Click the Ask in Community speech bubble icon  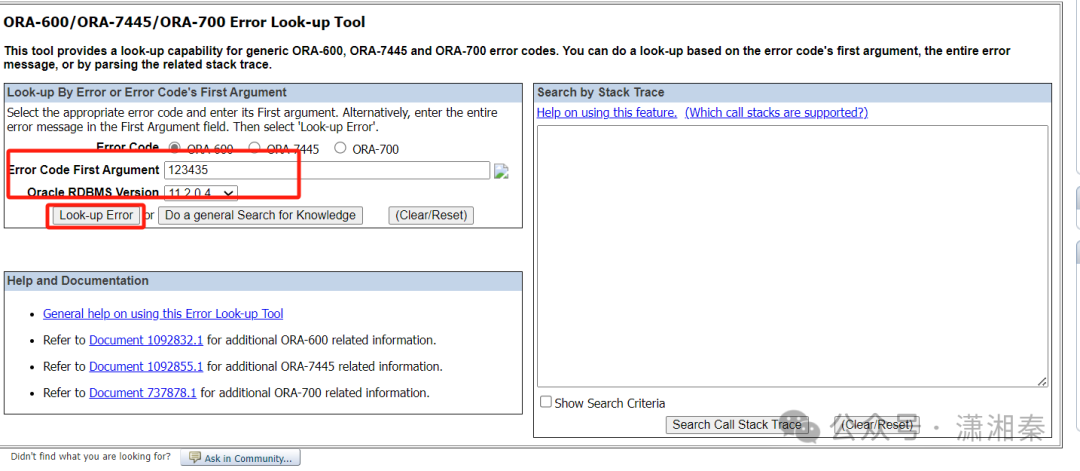point(194,458)
